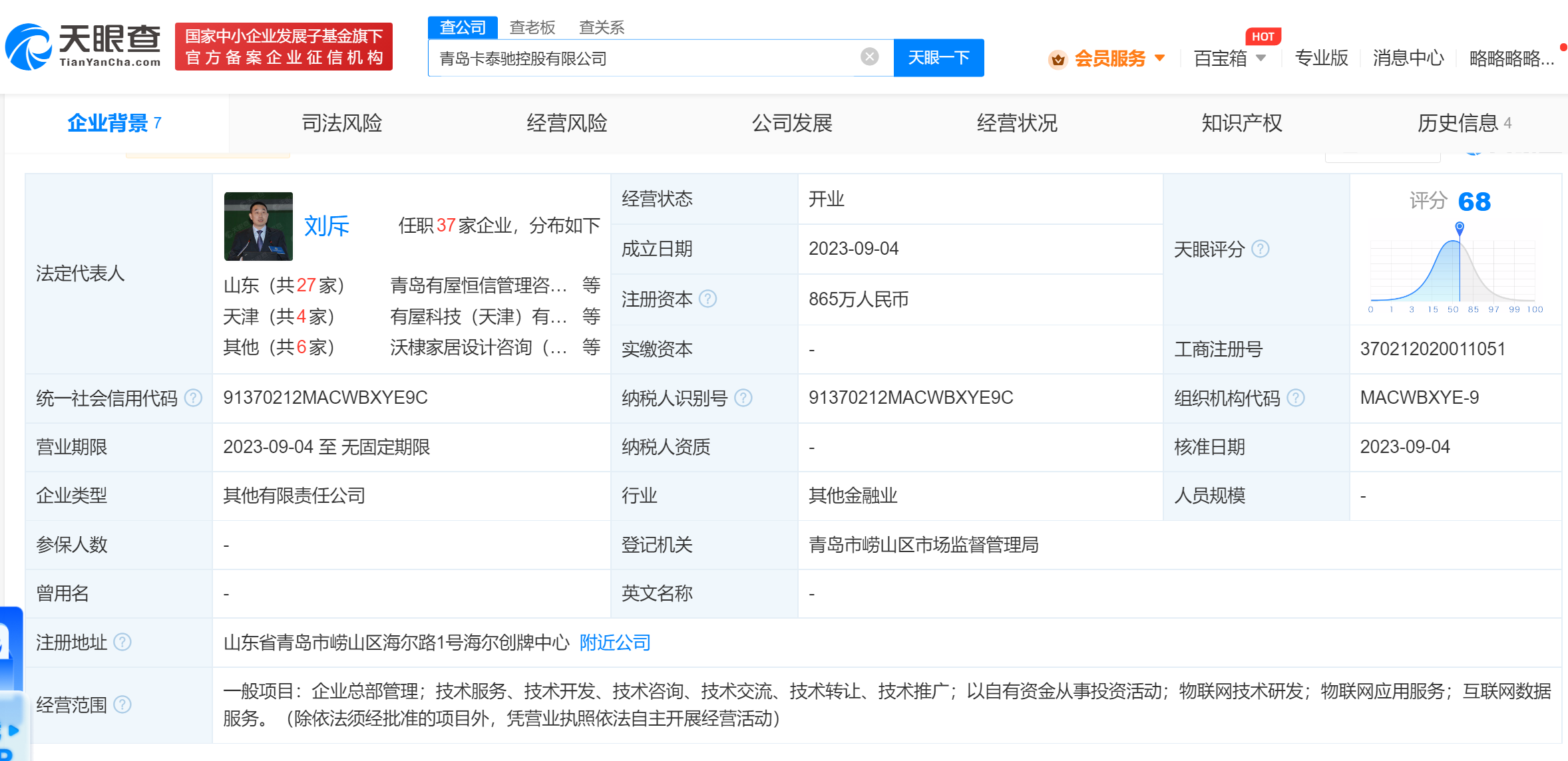
Task: Clear the search box using the X icon
Action: pos(869,57)
